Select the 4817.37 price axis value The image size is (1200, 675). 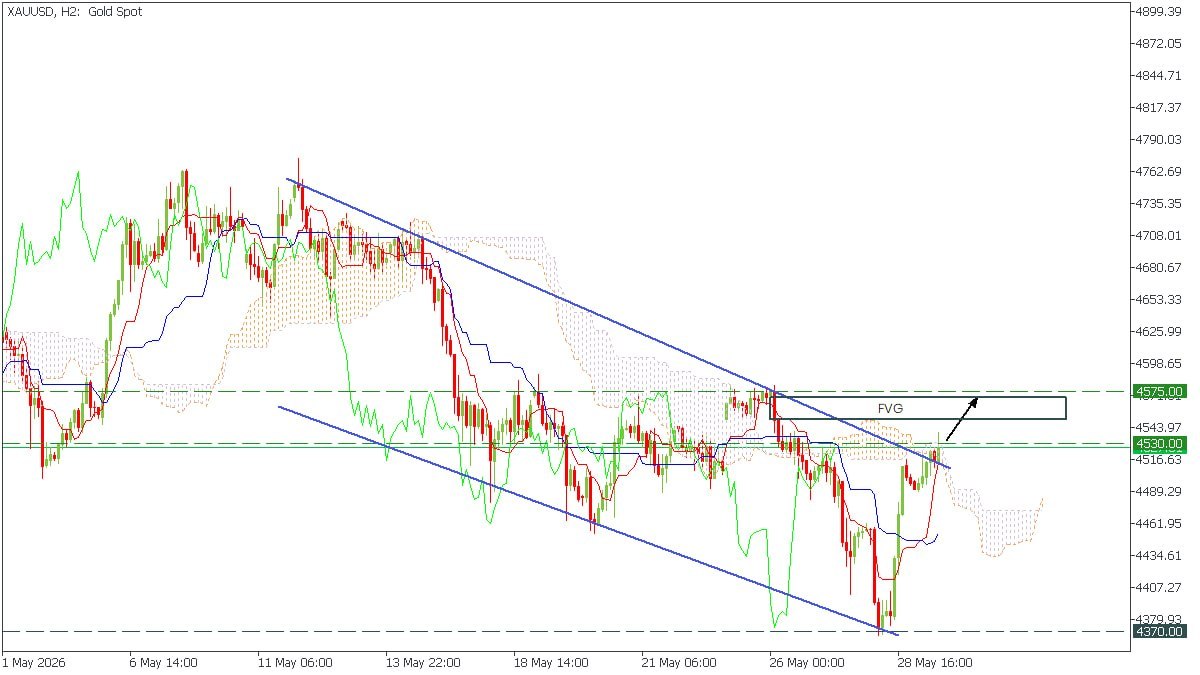coord(1160,108)
